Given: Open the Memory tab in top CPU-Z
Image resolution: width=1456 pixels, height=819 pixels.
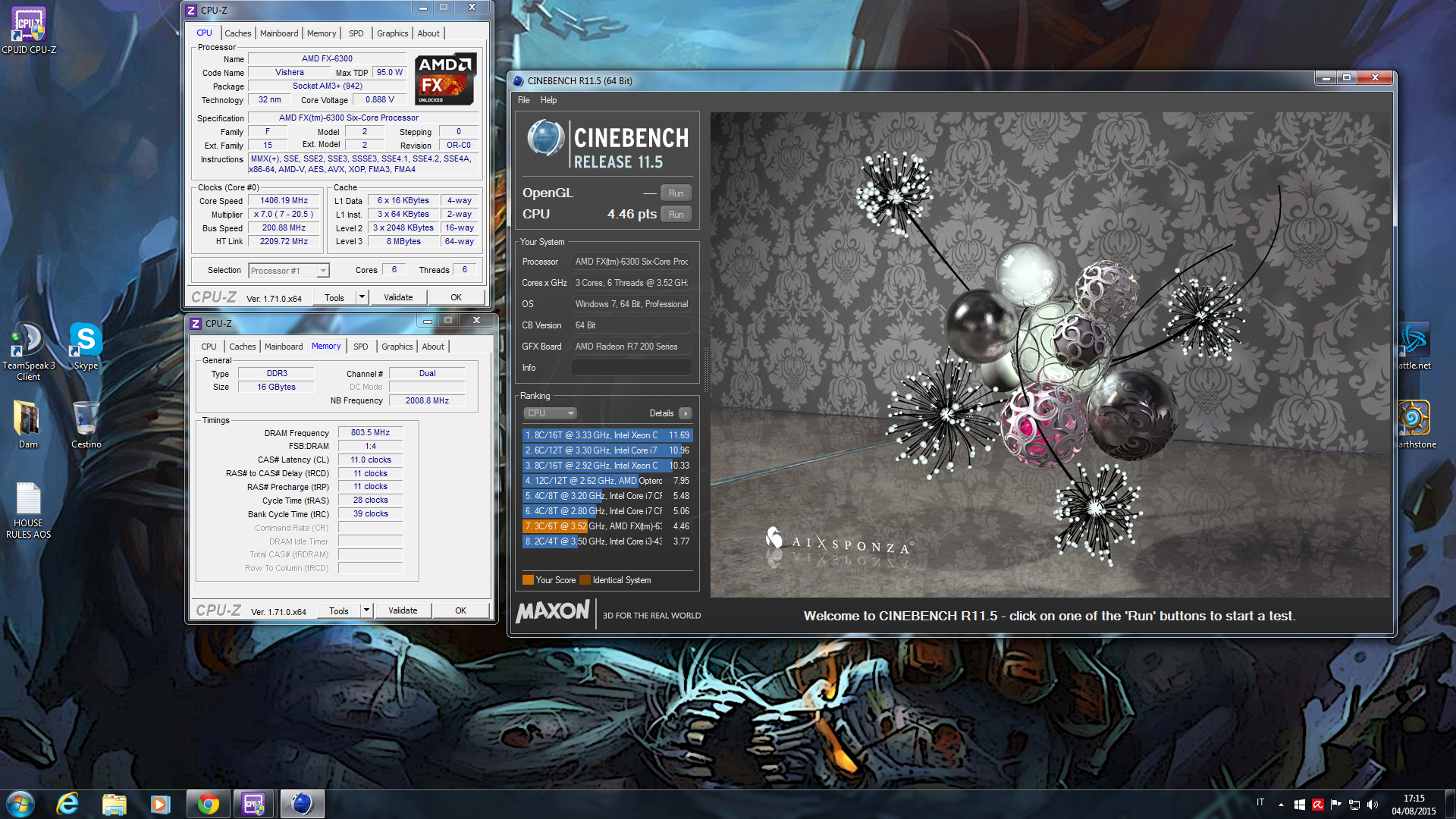Looking at the screenshot, I should (x=322, y=33).
